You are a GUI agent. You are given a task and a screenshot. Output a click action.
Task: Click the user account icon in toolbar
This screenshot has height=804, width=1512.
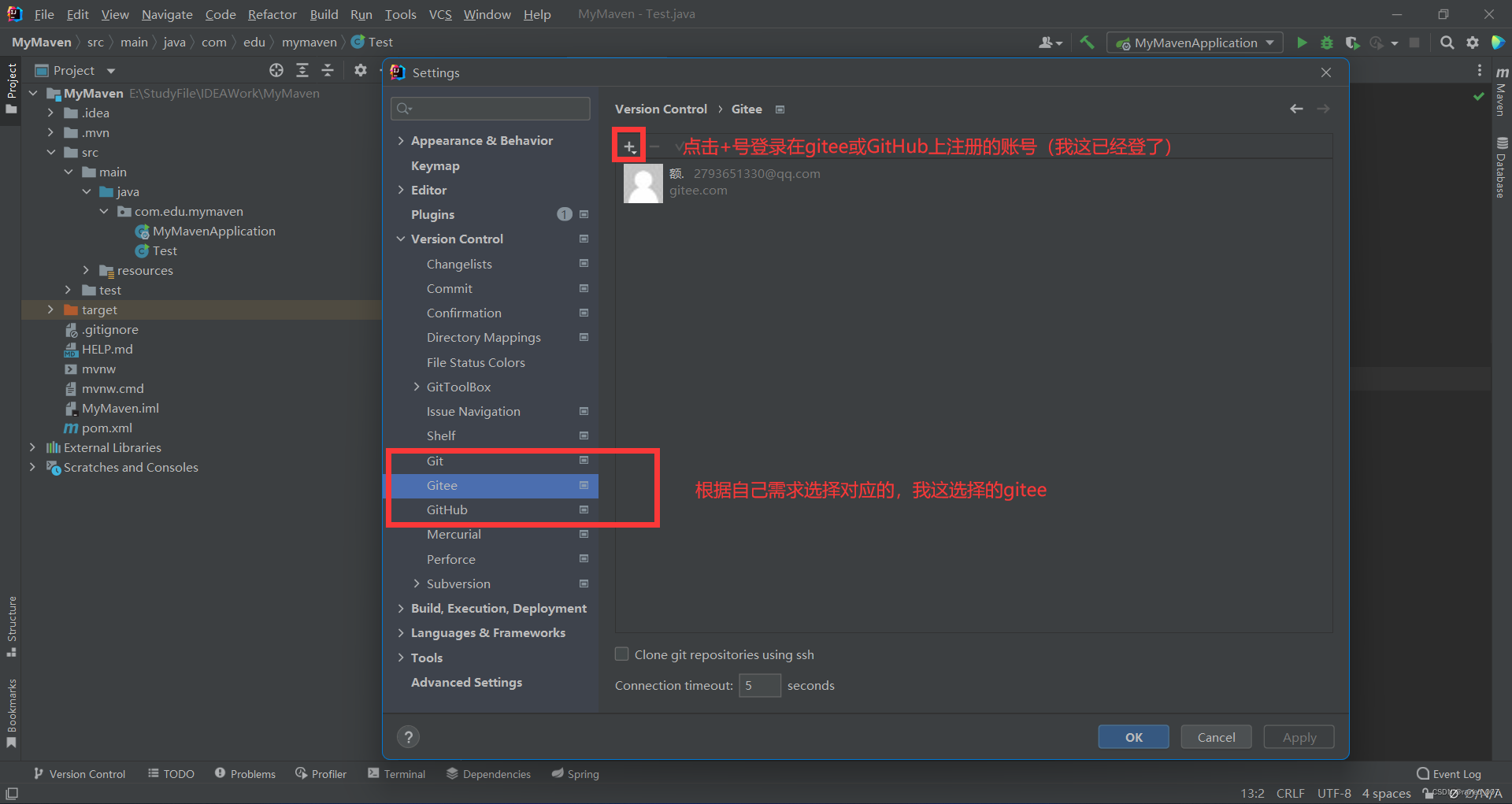click(1050, 43)
